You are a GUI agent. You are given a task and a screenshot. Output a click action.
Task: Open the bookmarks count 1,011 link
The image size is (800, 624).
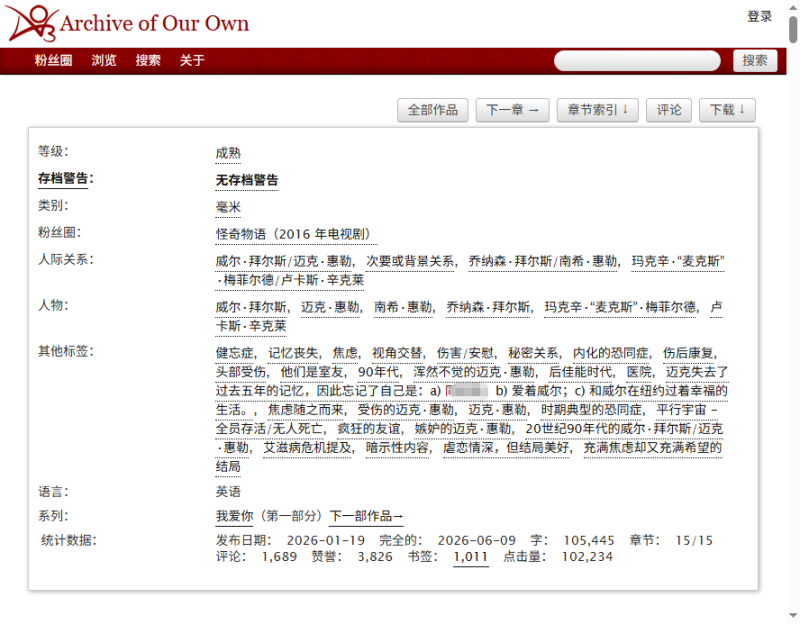pos(471,557)
